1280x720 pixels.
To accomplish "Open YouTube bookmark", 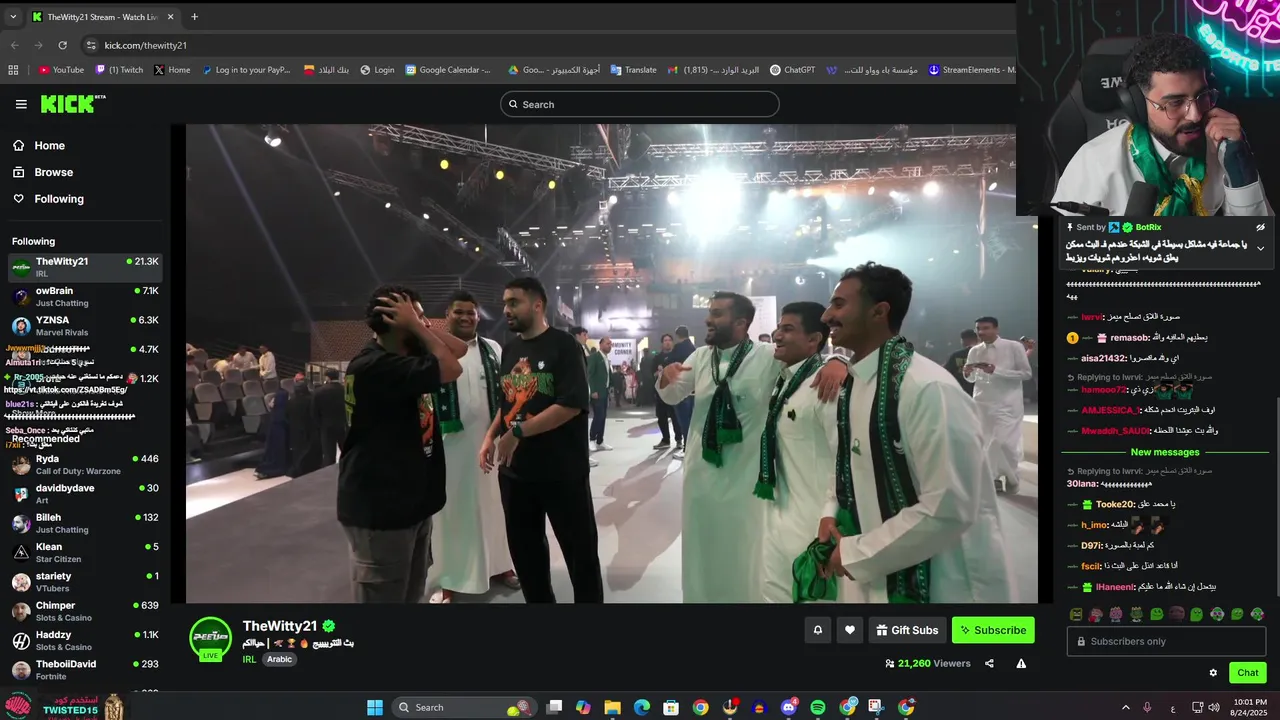I will pyautogui.click(x=61, y=70).
